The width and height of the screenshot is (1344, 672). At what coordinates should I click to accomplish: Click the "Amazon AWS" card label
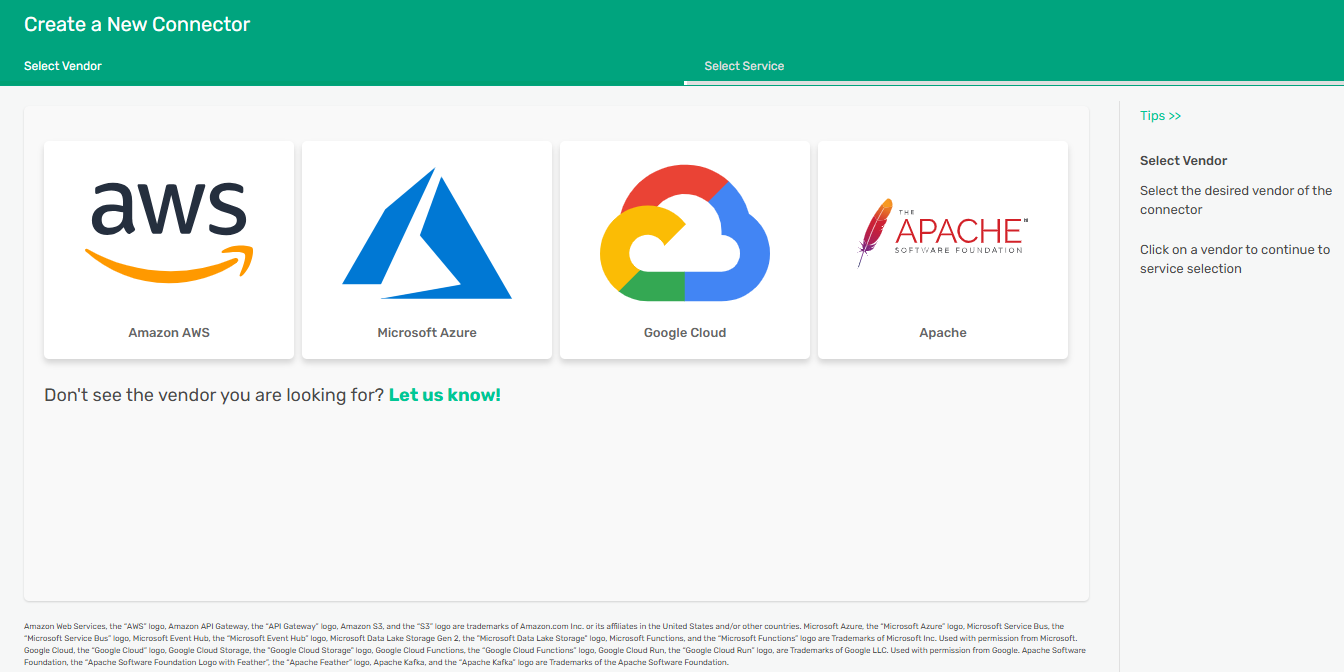(169, 333)
